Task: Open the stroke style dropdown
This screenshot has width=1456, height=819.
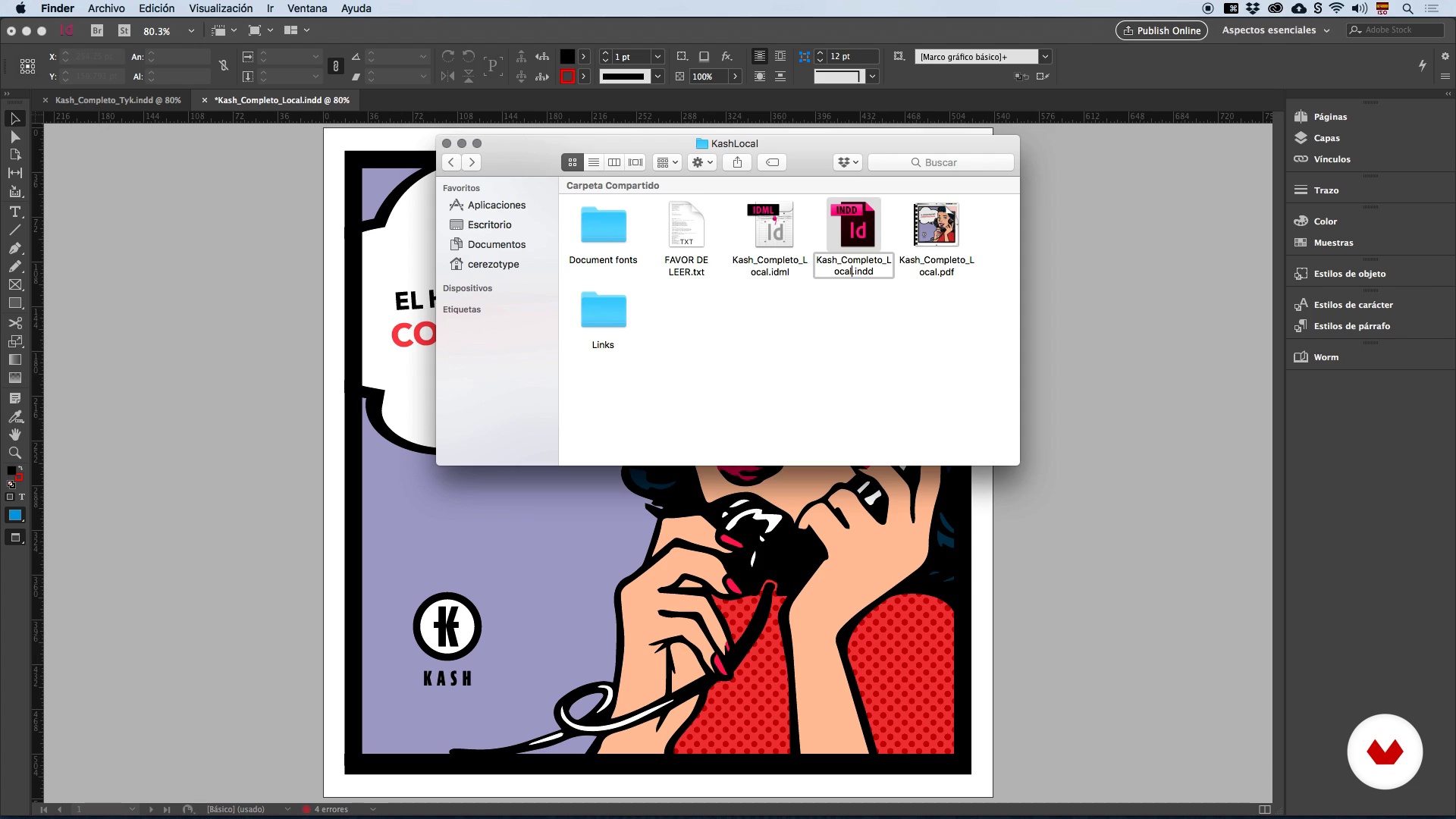Action: (x=657, y=77)
